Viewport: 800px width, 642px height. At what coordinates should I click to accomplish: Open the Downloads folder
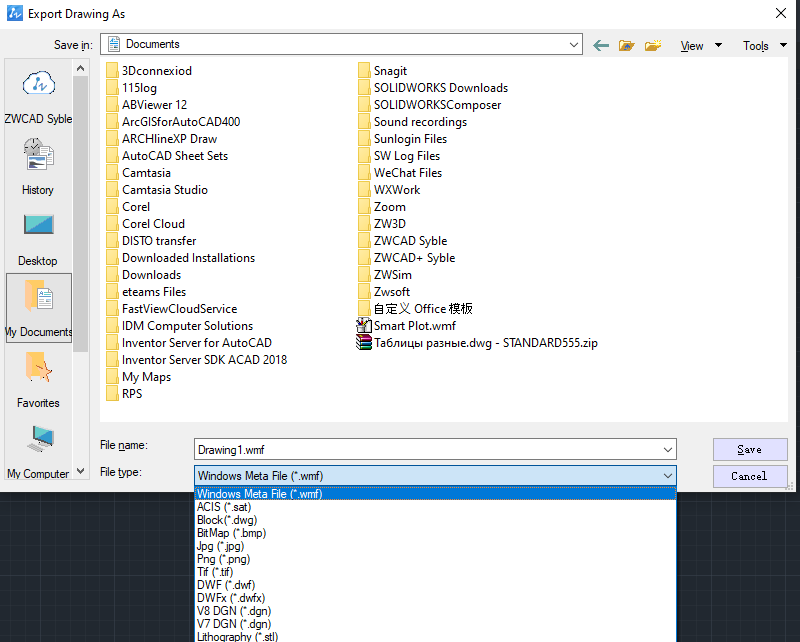pos(144,275)
